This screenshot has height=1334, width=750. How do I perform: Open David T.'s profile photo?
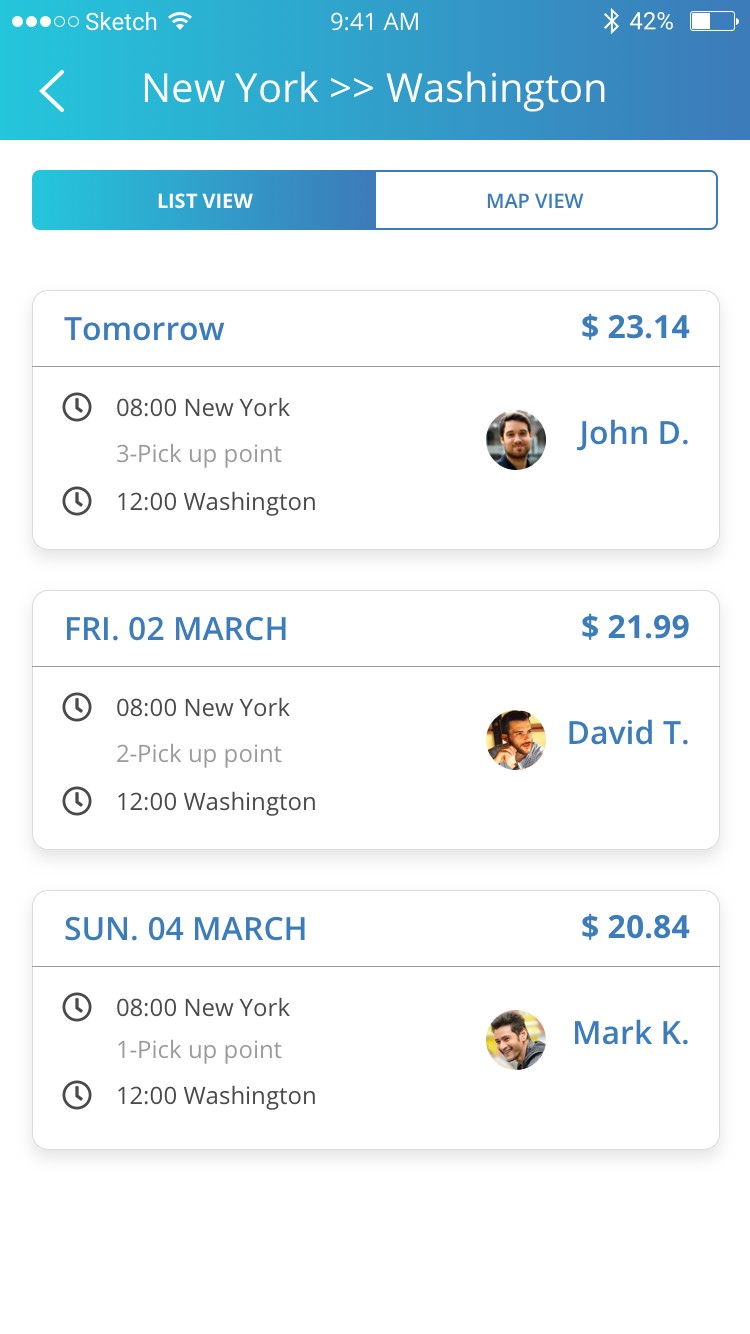point(516,740)
